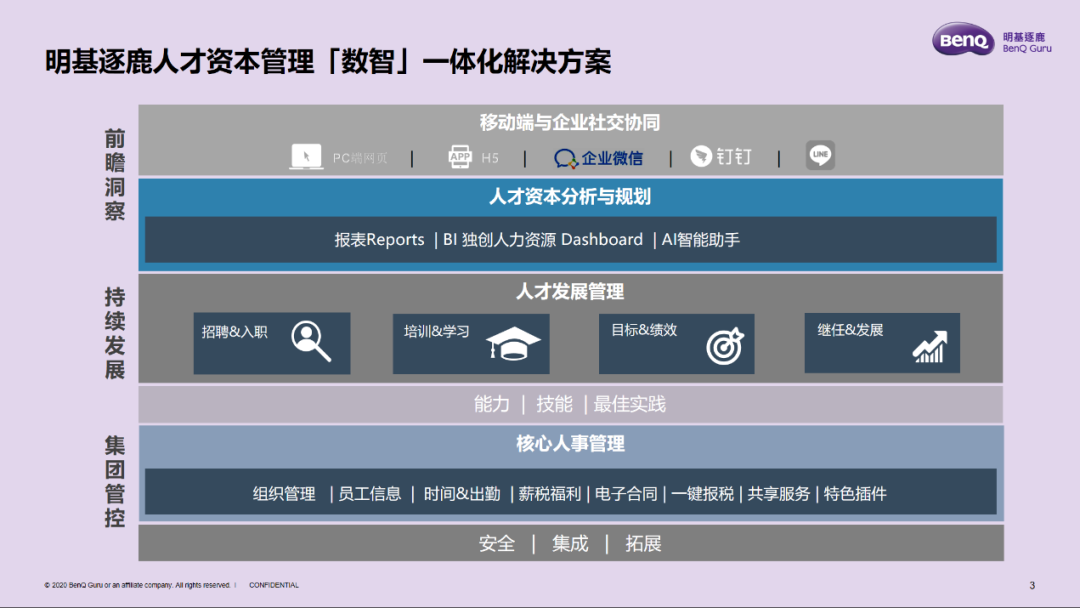Image resolution: width=1080 pixels, height=608 pixels.
Task: Click 电子合同 module text
Action: tap(626, 494)
